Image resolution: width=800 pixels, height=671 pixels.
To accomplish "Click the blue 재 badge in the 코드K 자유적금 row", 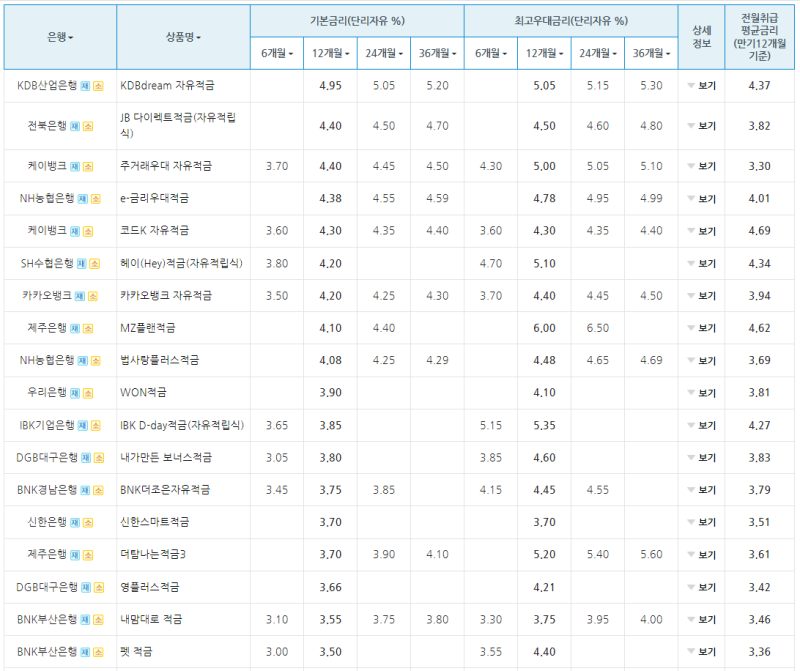I will click(75, 232).
